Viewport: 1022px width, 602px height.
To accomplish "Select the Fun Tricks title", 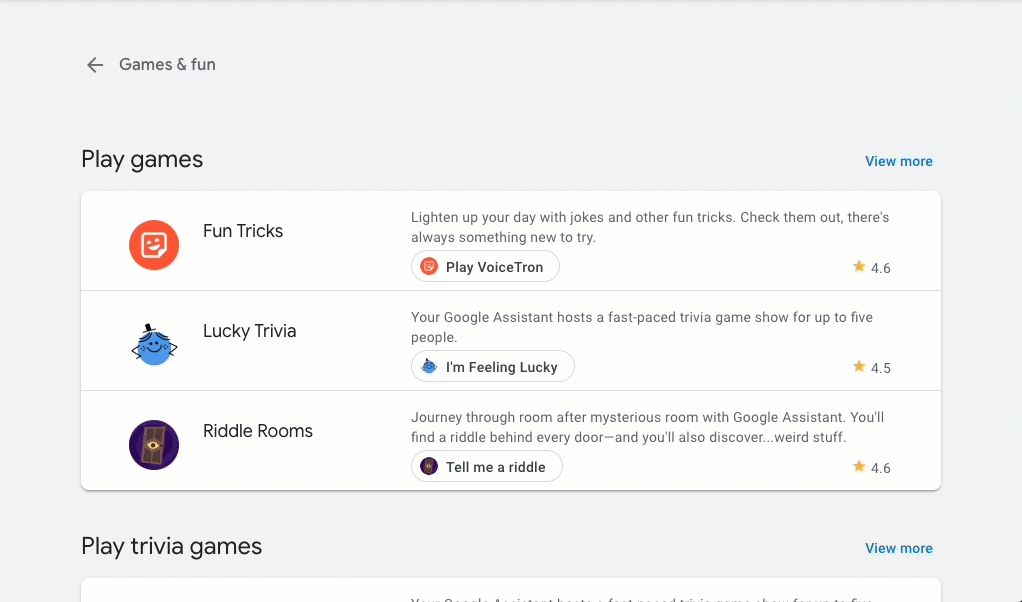I will point(243,231).
